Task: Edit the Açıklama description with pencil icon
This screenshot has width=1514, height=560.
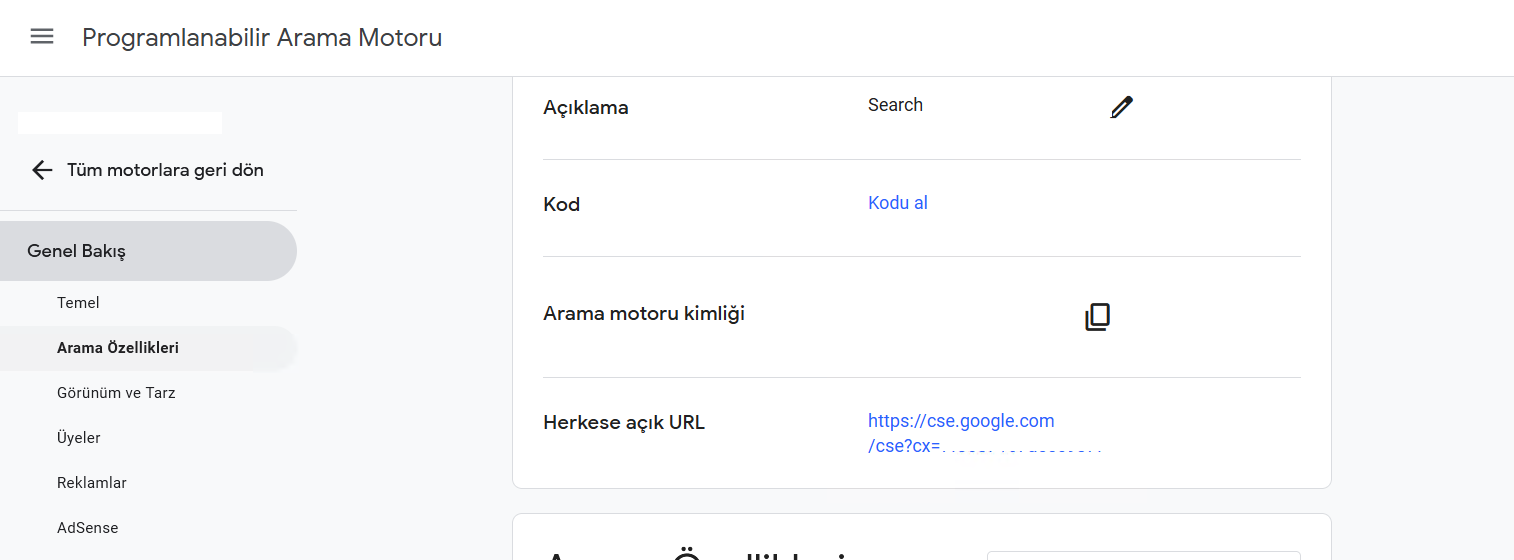Action: pos(1122,107)
